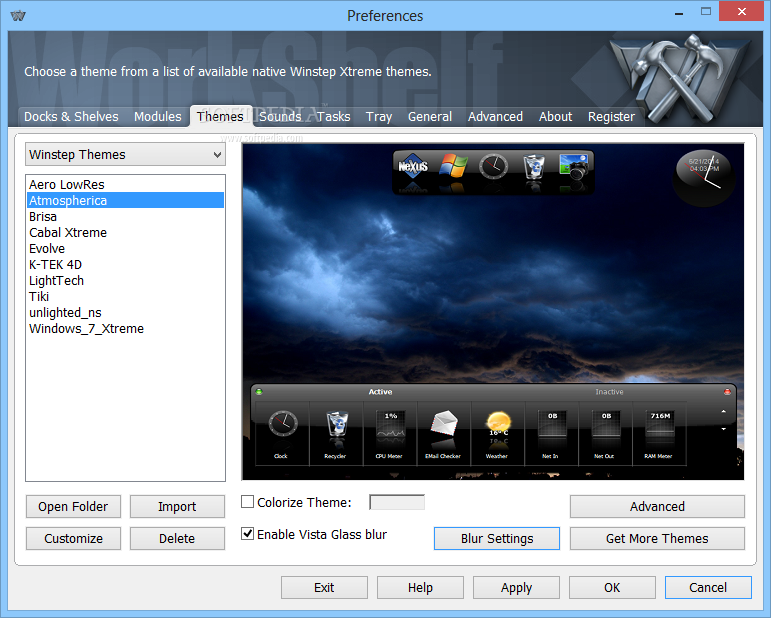Select Aero LowRes theme

click(x=125, y=184)
